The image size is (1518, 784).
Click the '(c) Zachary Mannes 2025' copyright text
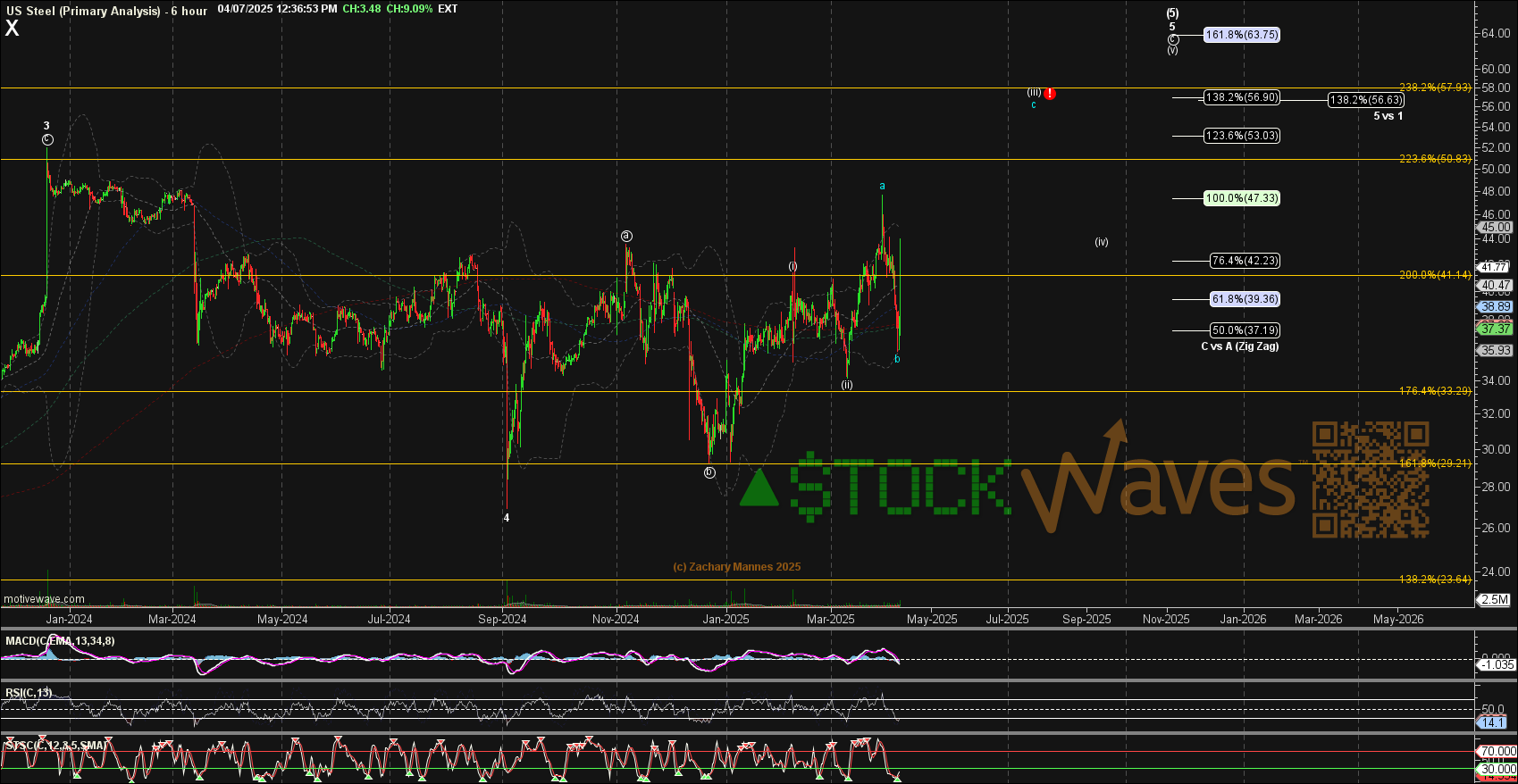coord(736,567)
